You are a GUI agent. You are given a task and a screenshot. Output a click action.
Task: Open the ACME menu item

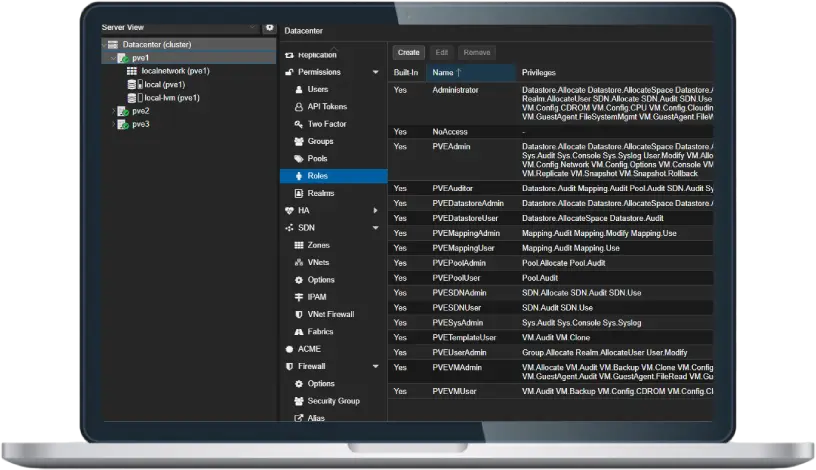click(334, 349)
